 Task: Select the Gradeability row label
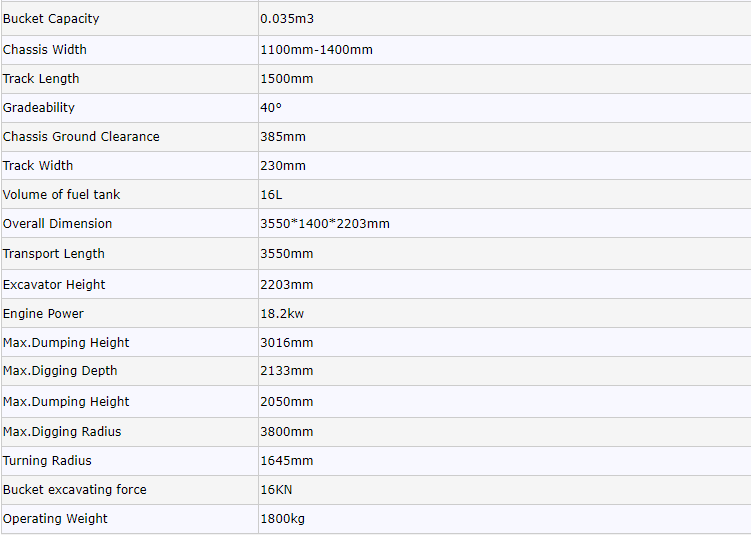click(39, 108)
